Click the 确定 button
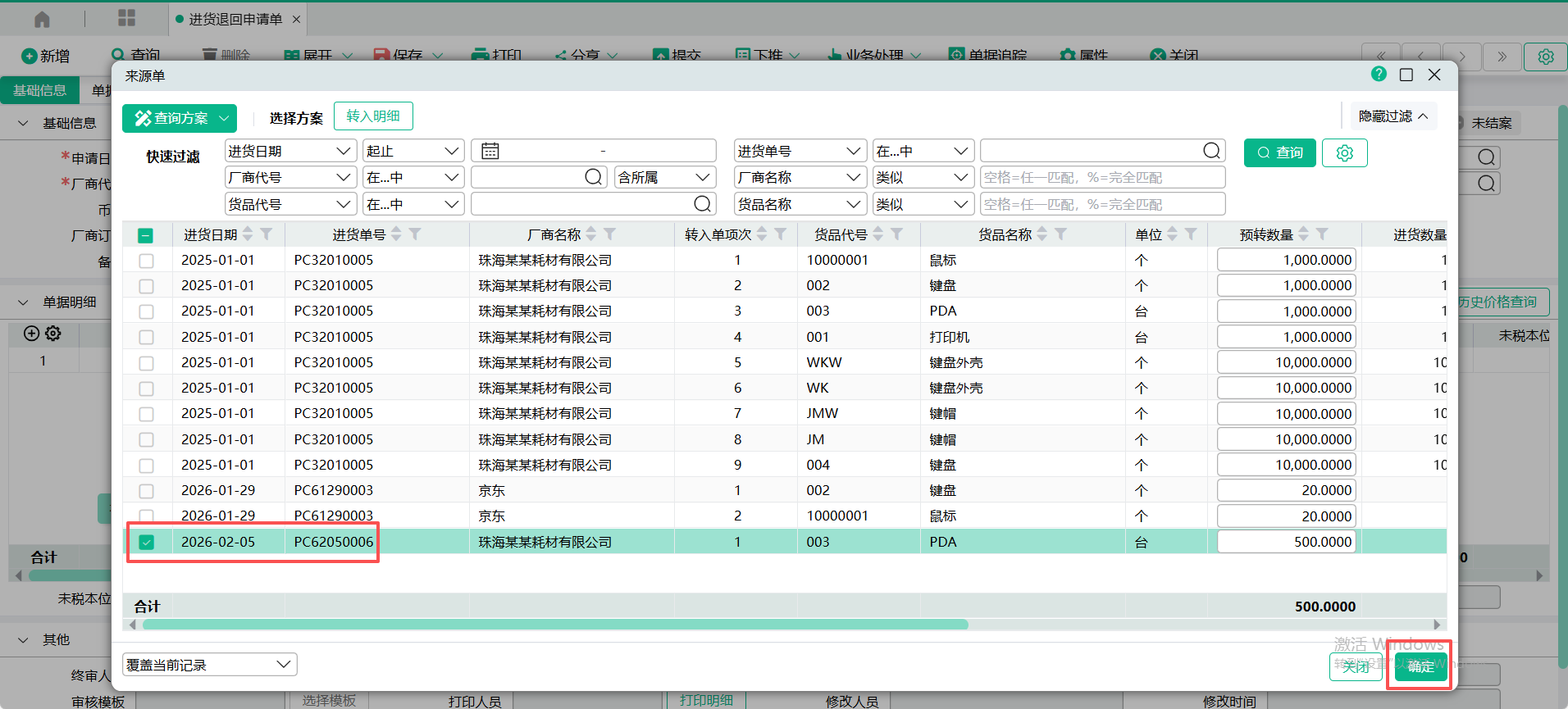 pyautogui.click(x=1420, y=666)
